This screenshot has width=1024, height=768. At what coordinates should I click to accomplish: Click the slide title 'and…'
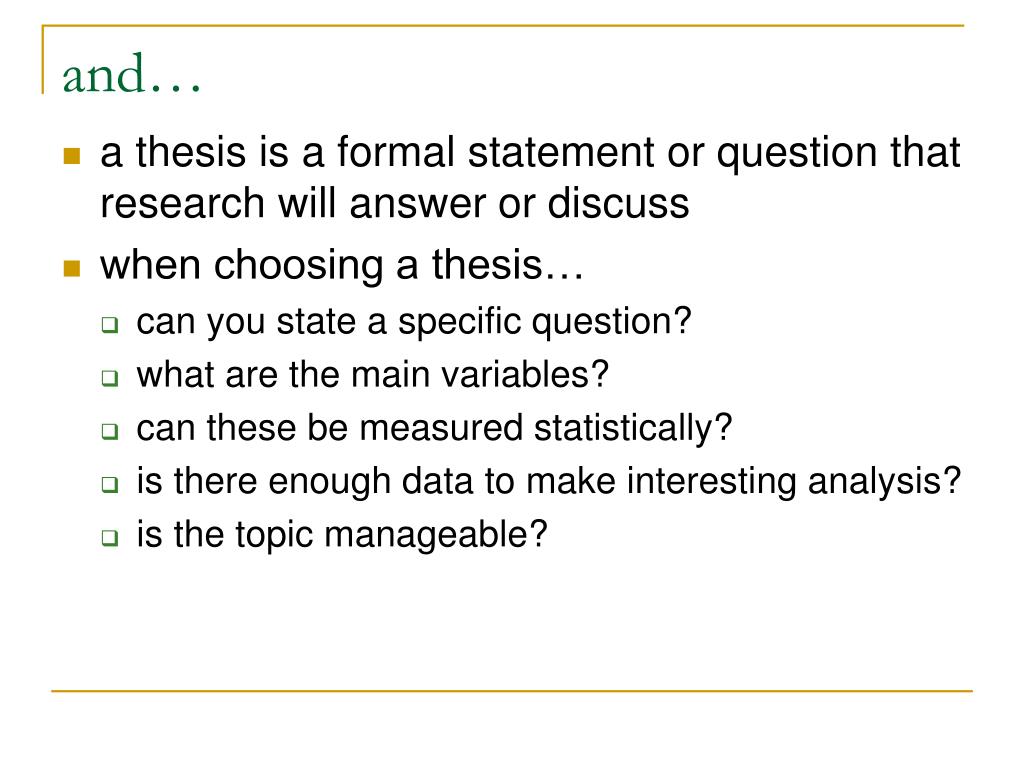pyautogui.click(x=131, y=74)
